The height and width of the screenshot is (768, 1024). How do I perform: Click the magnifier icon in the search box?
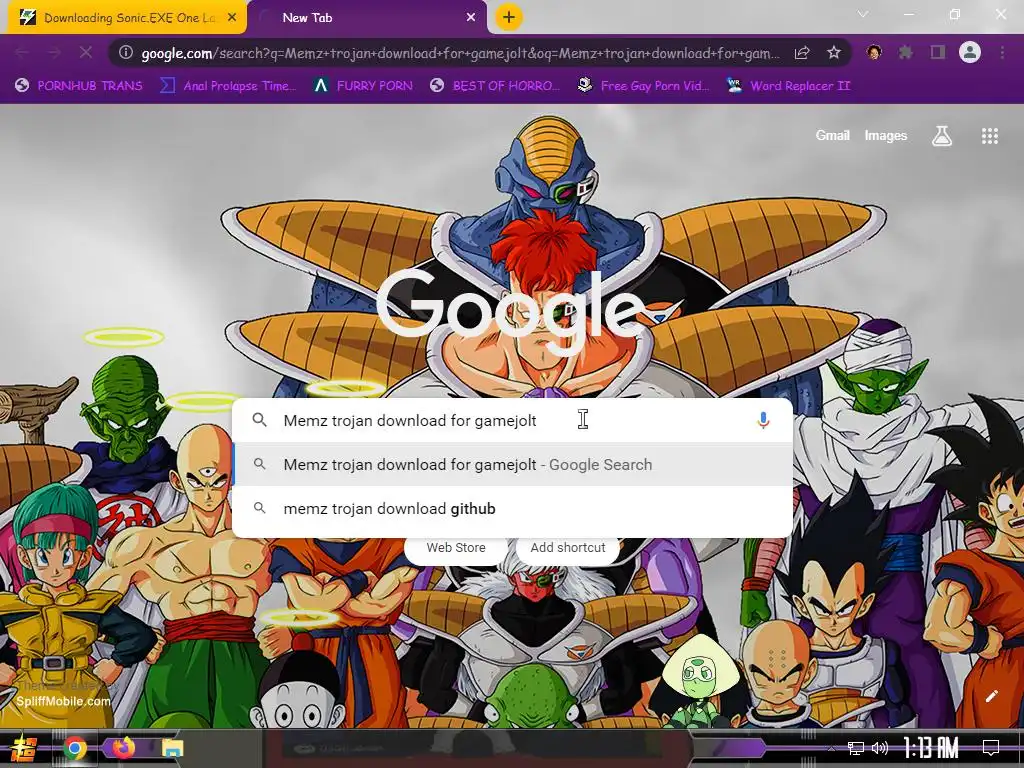point(259,420)
